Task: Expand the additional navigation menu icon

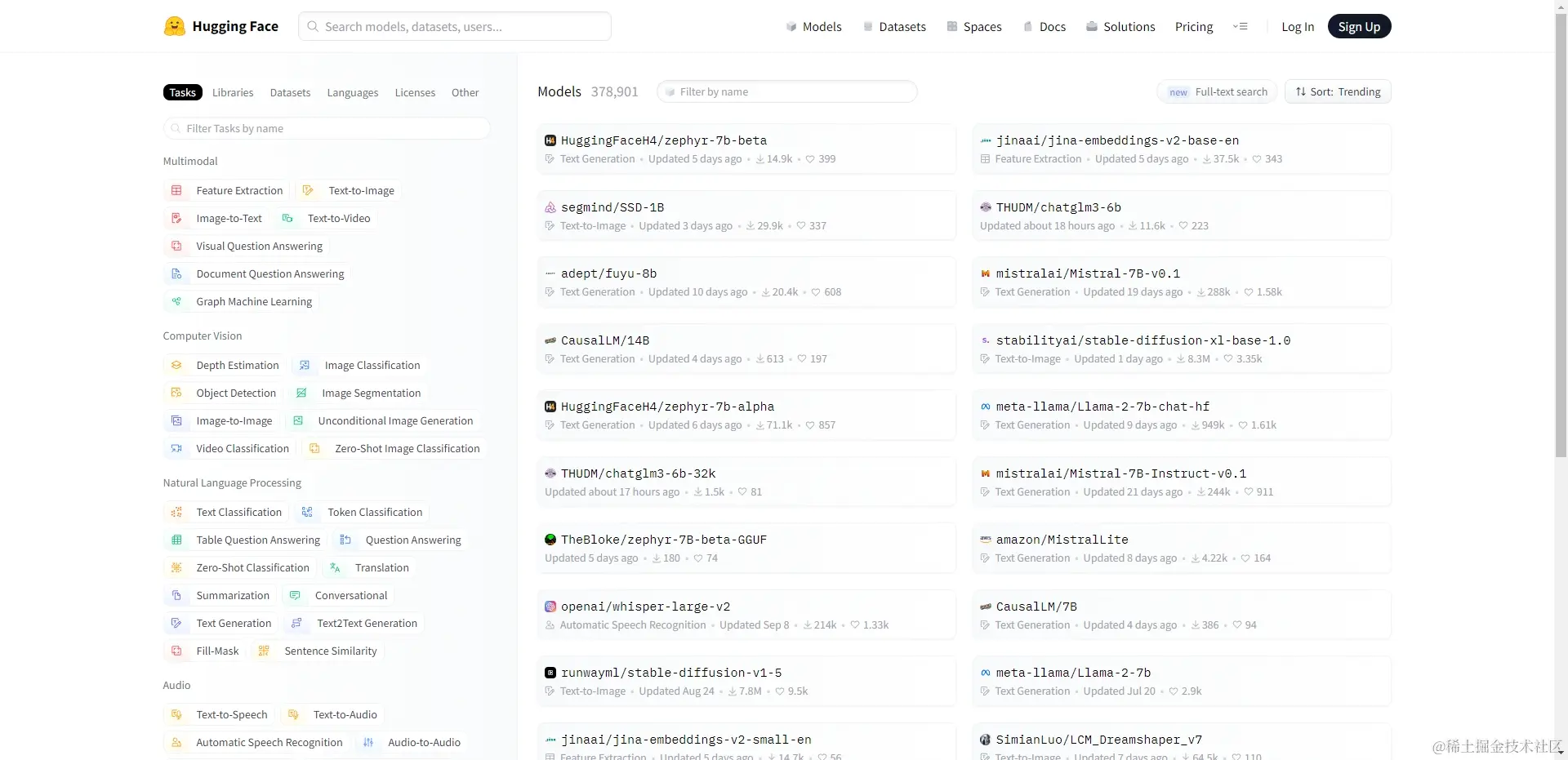Action: tap(1241, 26)
